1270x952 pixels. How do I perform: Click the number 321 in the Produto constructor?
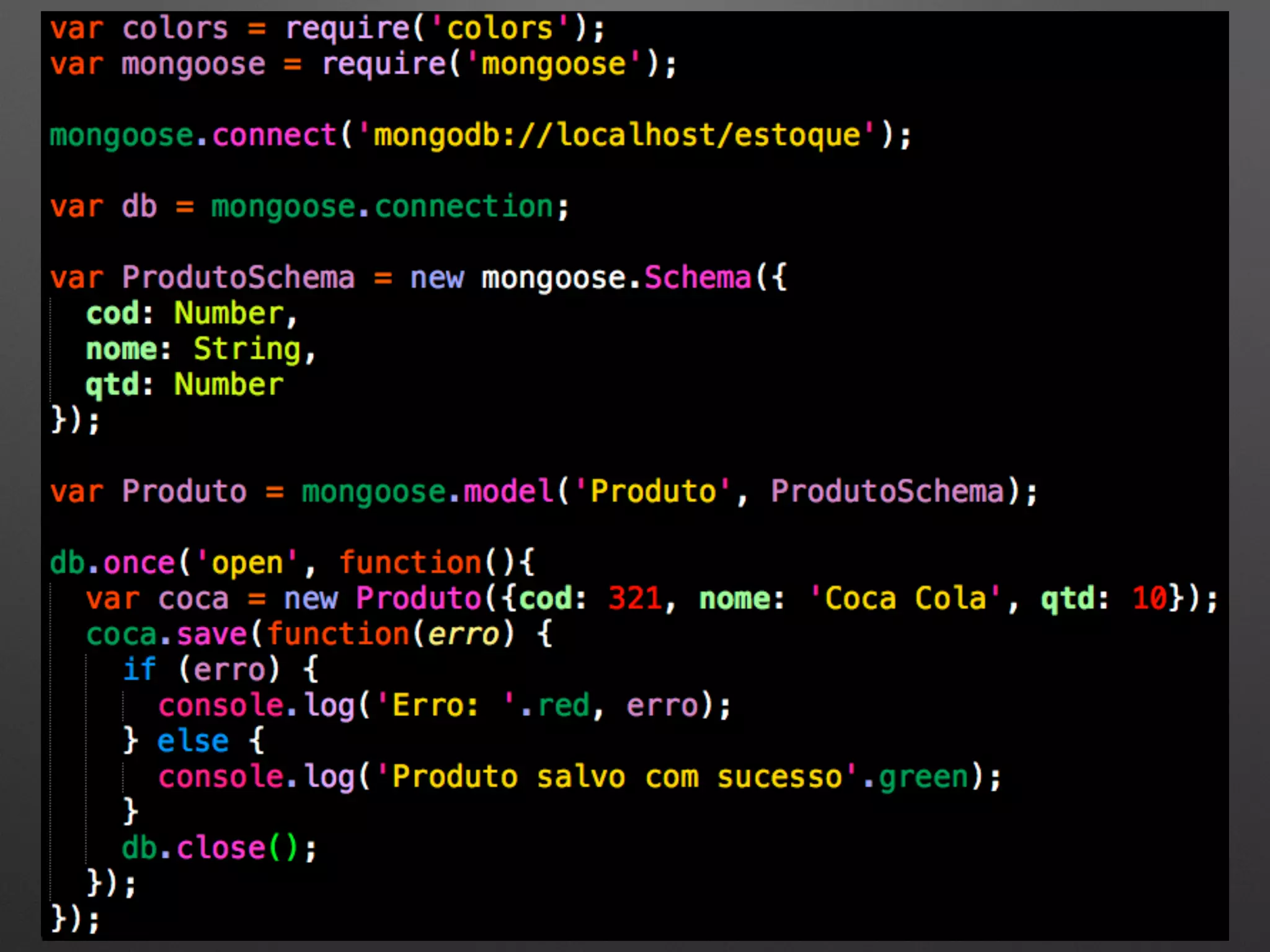tap(634, 599)
